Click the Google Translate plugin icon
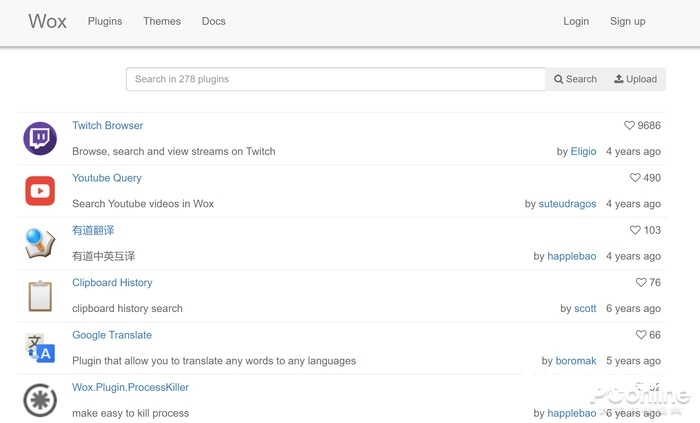Viewport: 700px width, 423px height. [40, 348]
